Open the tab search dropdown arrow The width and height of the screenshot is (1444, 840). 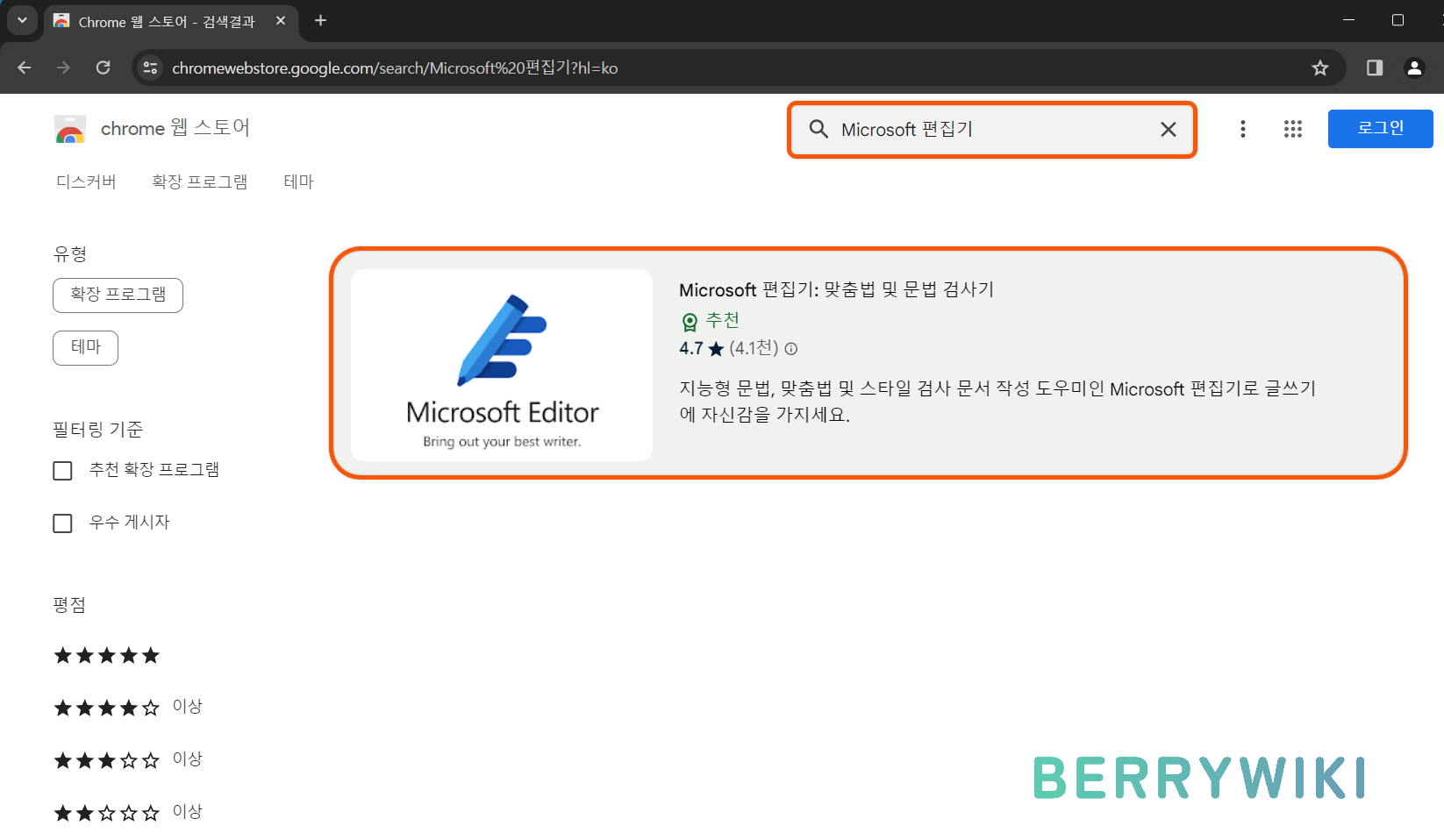[22, 20]
